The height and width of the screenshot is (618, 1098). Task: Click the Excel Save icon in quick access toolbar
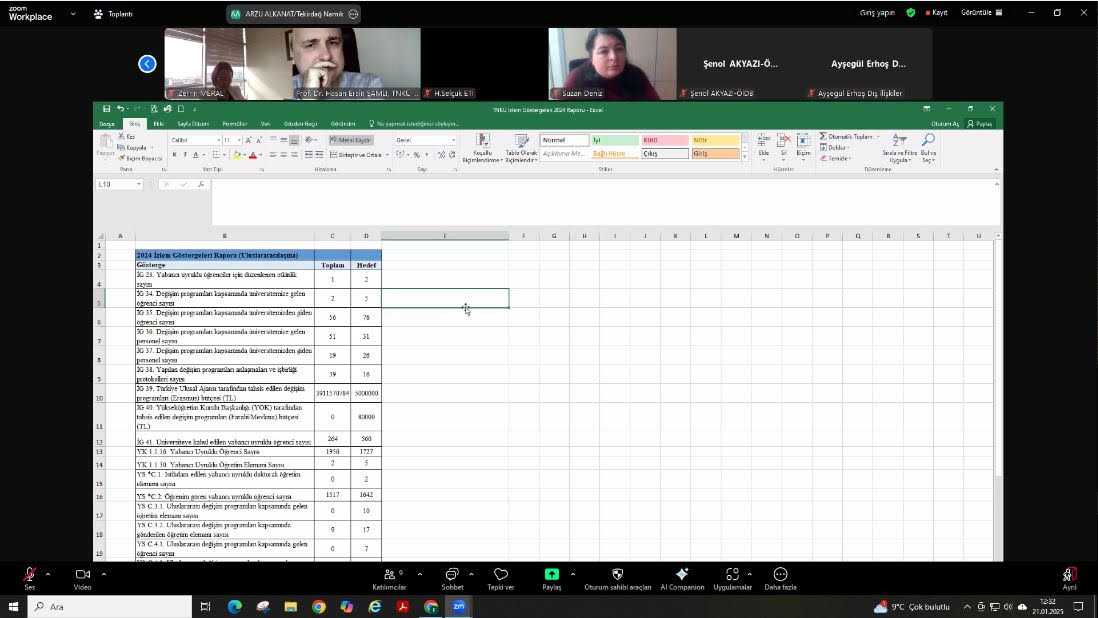click(x=106, y=109)
